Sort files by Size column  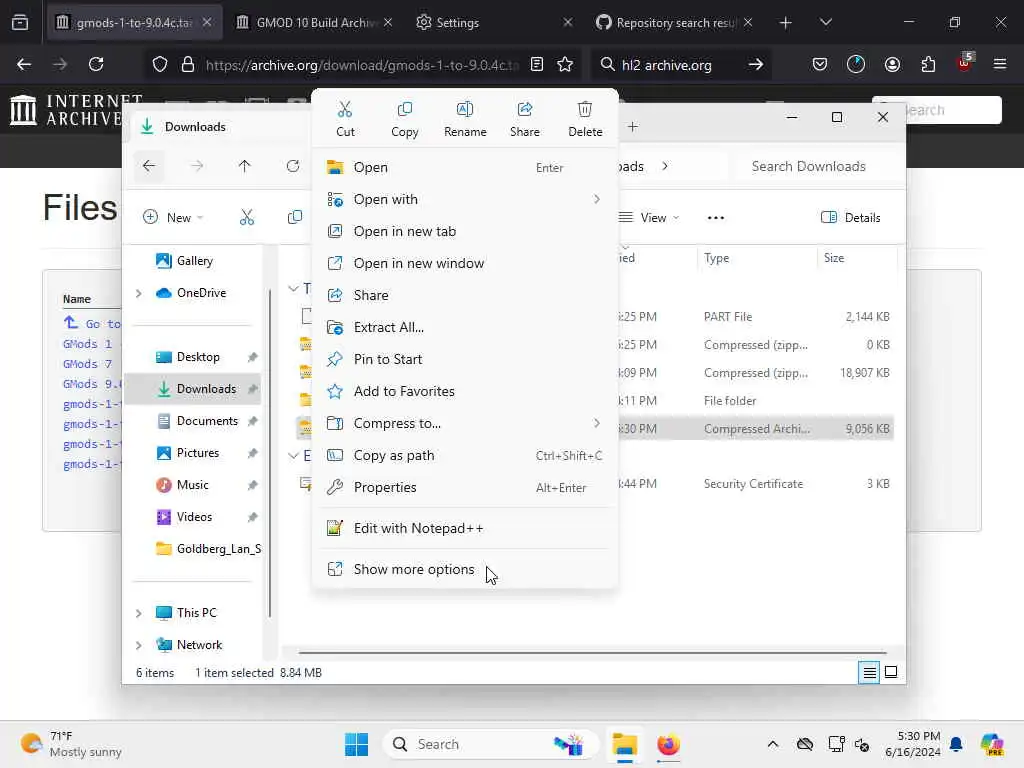[x=857, y=258]
